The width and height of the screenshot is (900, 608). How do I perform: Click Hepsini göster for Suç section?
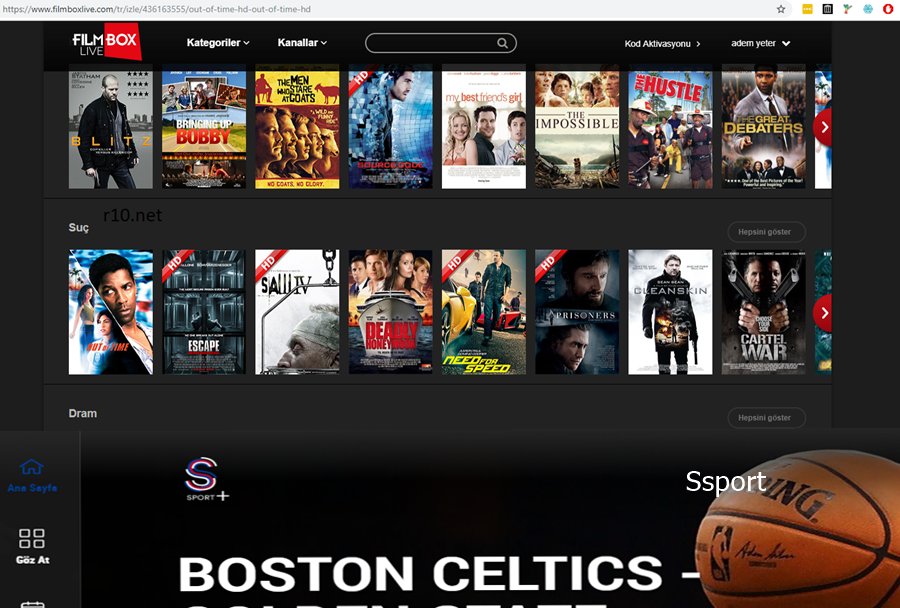coord(766,232)
